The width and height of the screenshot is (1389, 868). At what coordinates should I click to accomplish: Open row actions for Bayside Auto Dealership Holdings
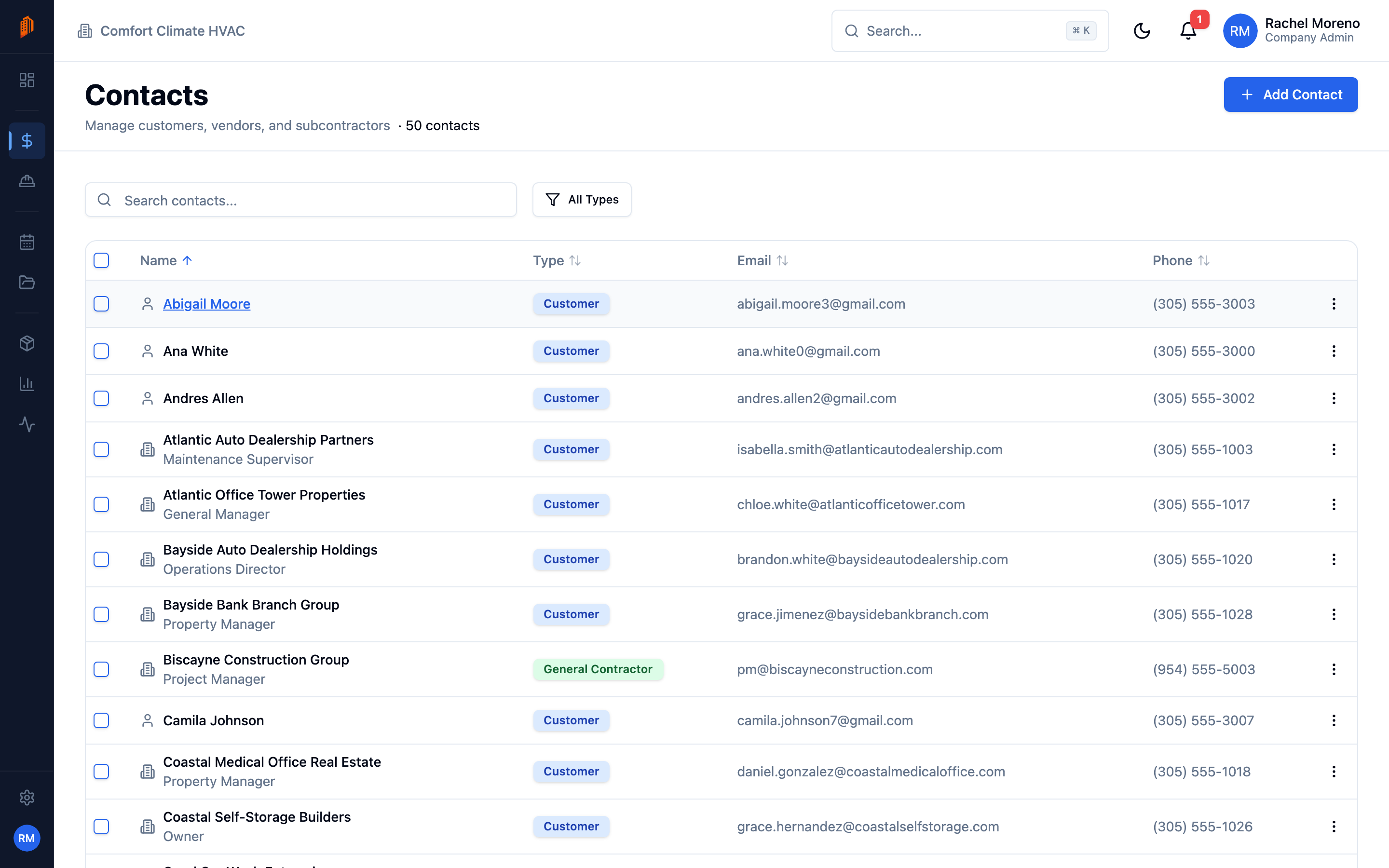click(1334, 559)
